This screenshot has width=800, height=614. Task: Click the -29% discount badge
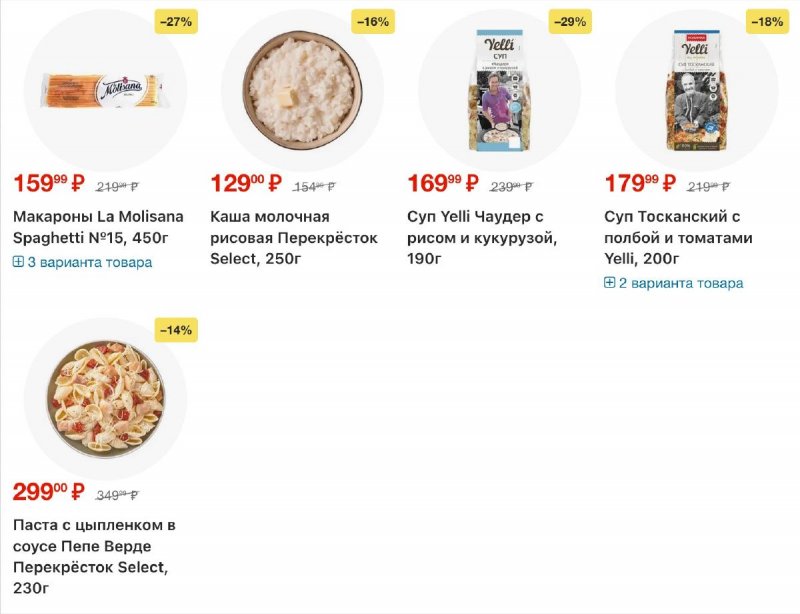[570, 22]
